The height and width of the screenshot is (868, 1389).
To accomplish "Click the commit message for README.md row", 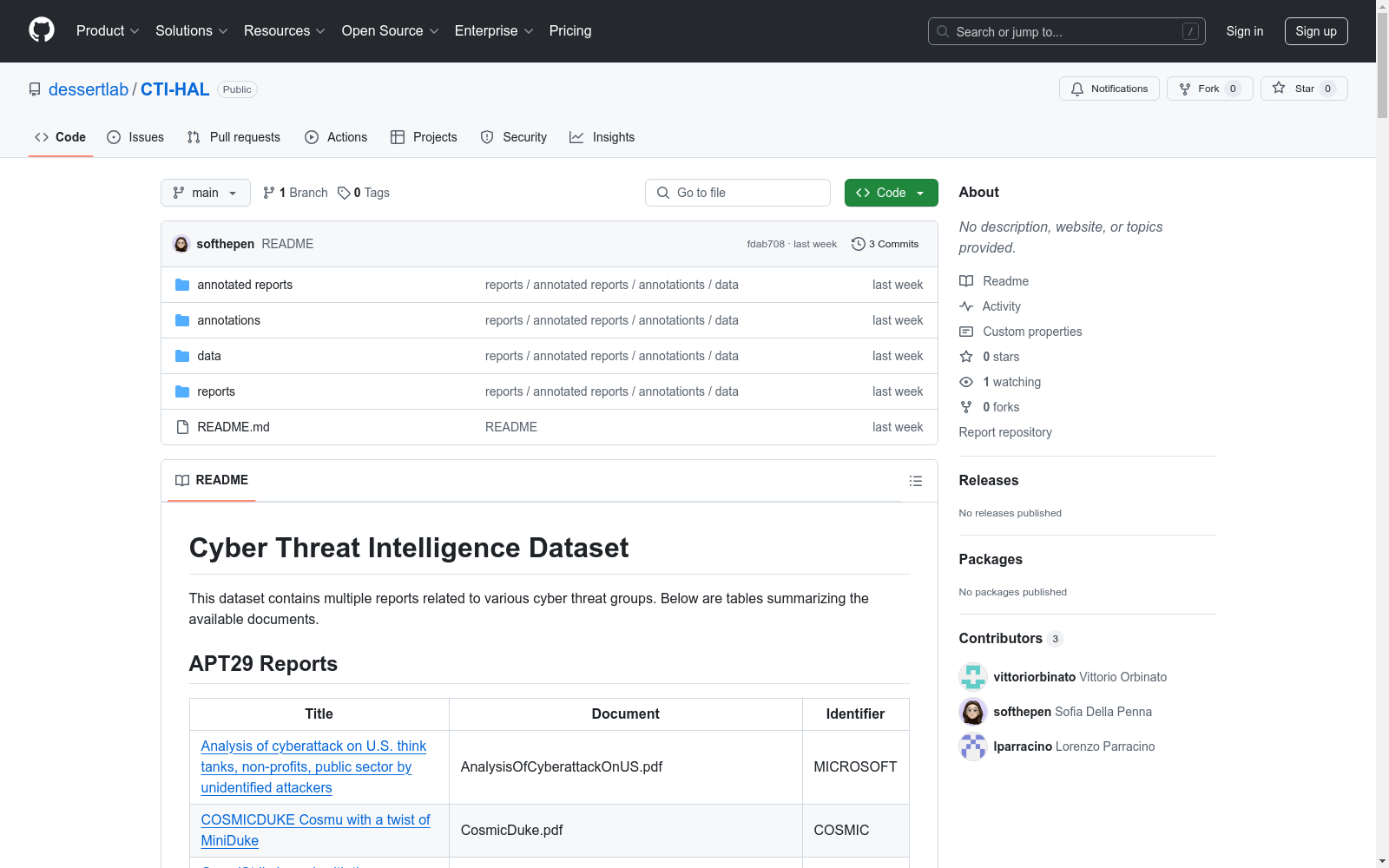I will pyautogui.click(x=511, y=427).
